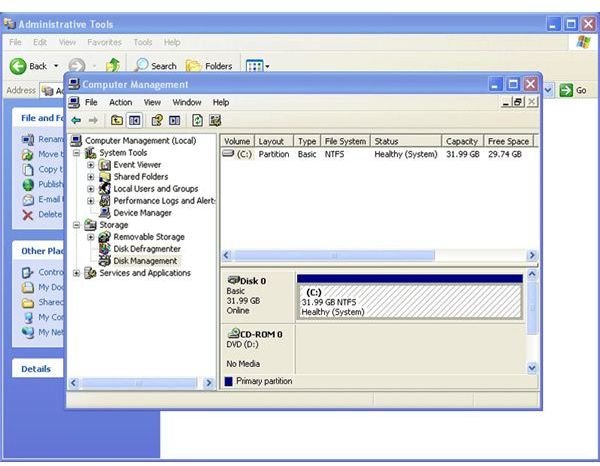Open Back history dropdown arrow in Administrative Tools

[56, 66]
